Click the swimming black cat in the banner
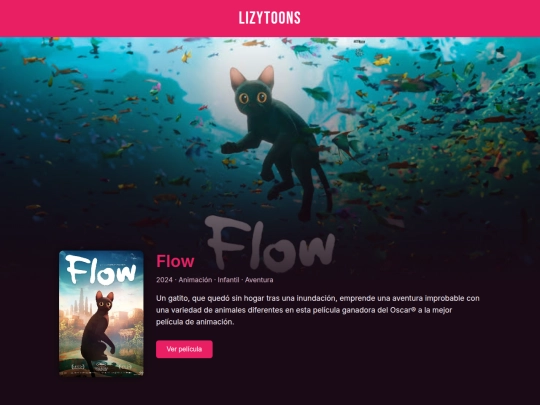540x405 pixels. [x=277, y=141]
